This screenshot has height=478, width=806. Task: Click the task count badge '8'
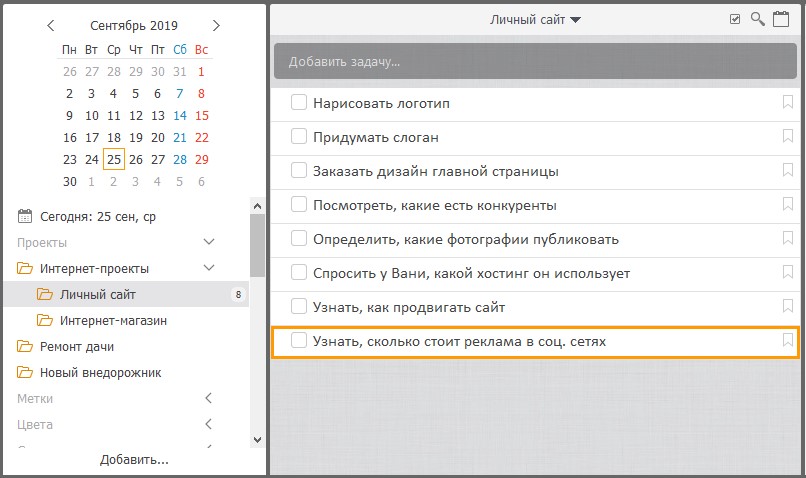pos(238,294)
